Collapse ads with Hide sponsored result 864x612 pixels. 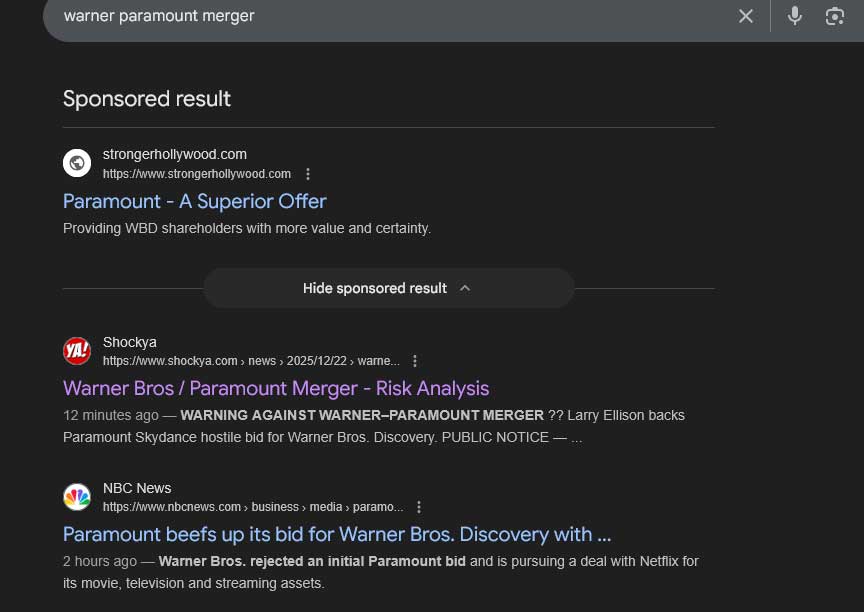click(375, 288)
